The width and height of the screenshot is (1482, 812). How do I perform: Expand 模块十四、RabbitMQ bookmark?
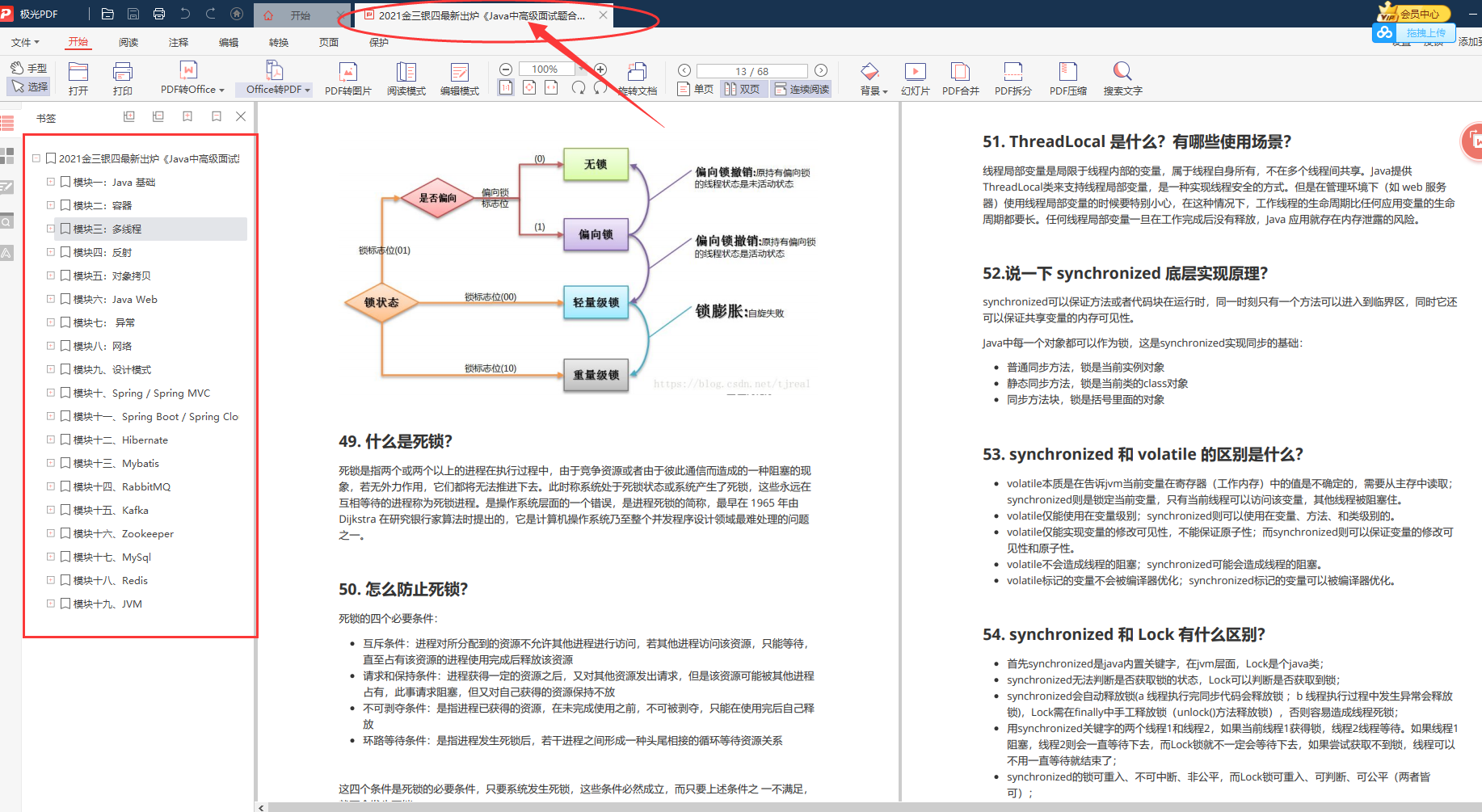[x=51, y=486]
